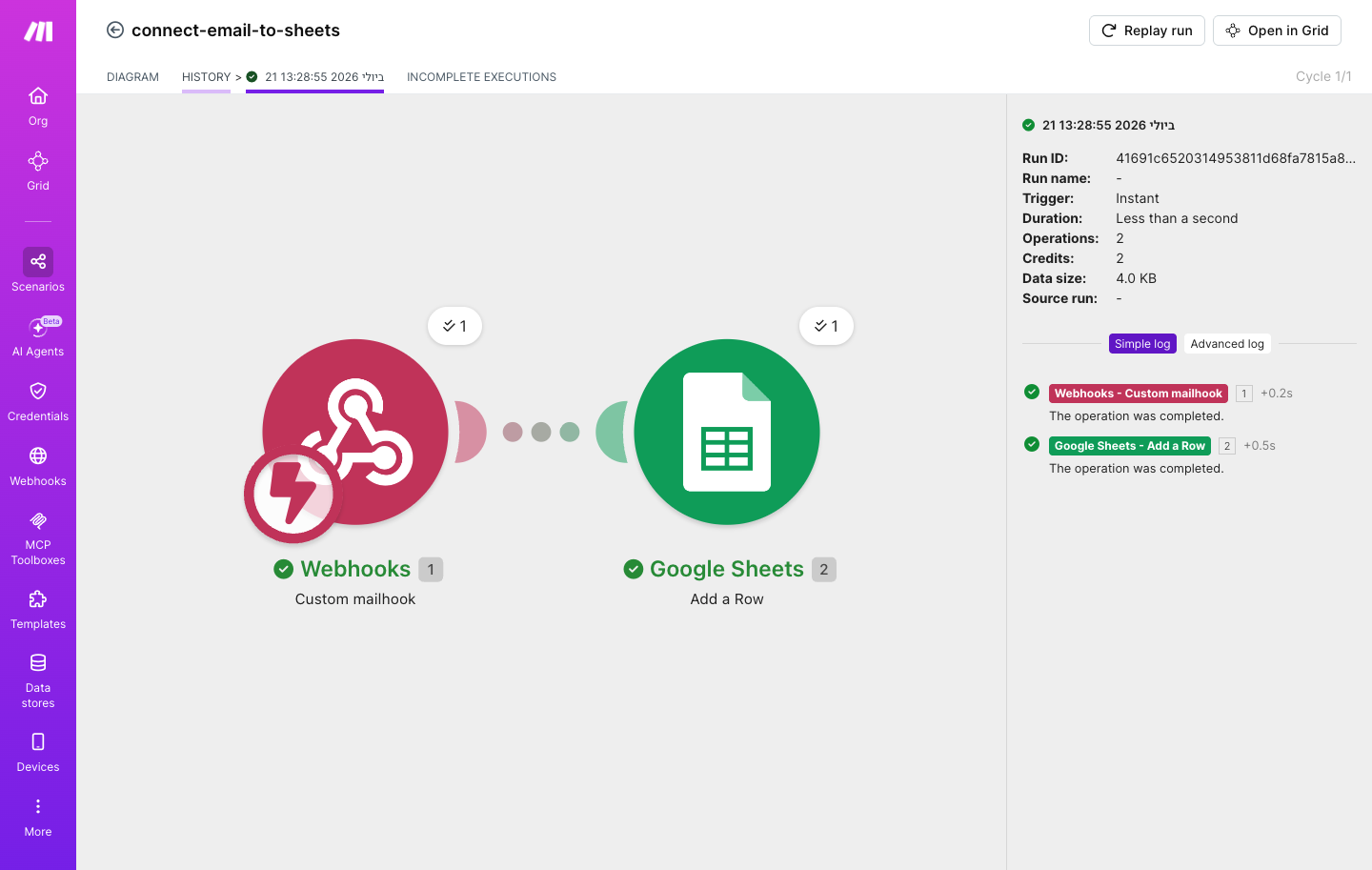1372x870 pixels.
Task: Open Webhooks operation count bubble
Action: coord(454,326)
